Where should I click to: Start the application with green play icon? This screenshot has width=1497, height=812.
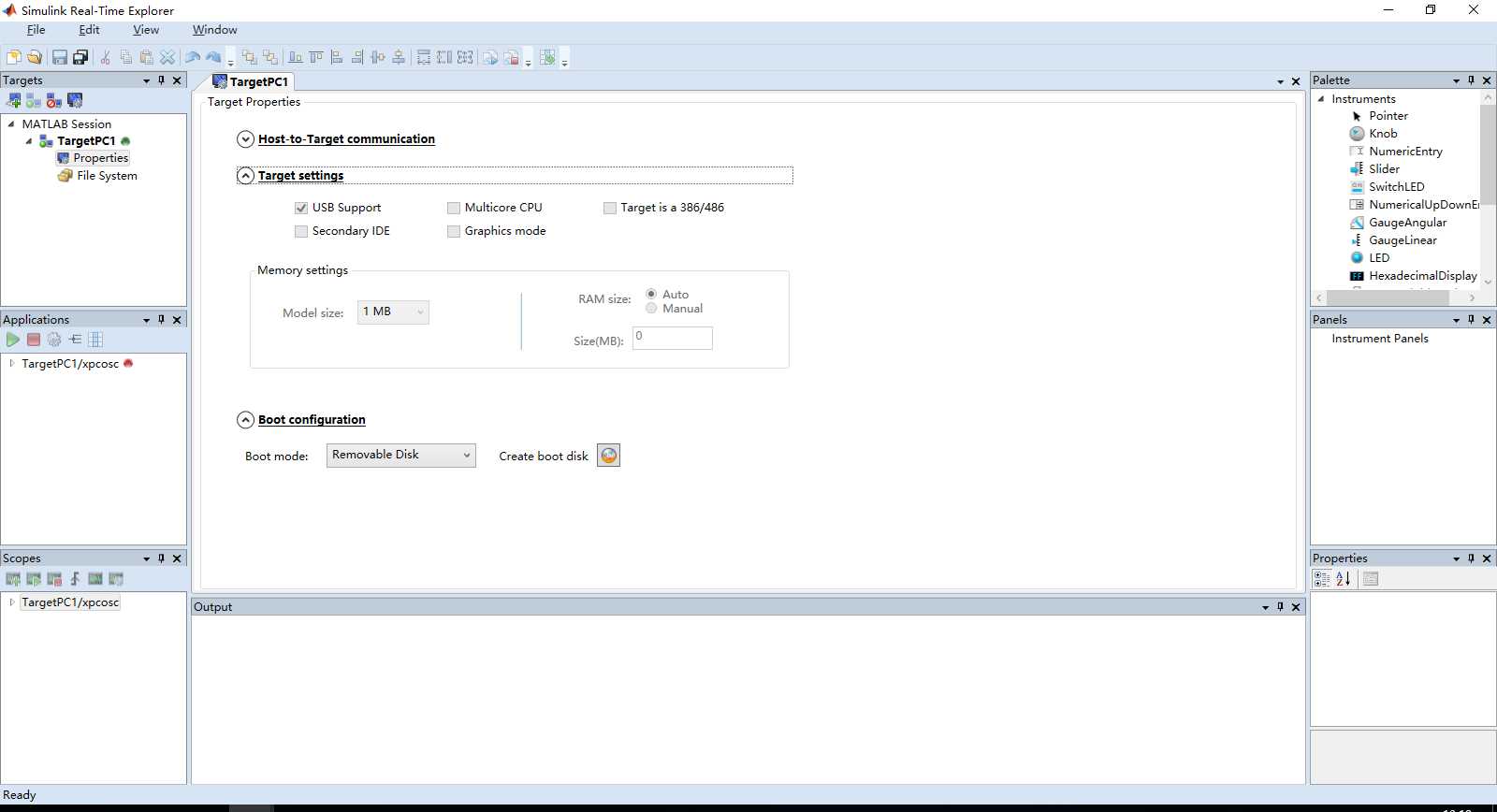pyautogui.click(x=12, y=340)
